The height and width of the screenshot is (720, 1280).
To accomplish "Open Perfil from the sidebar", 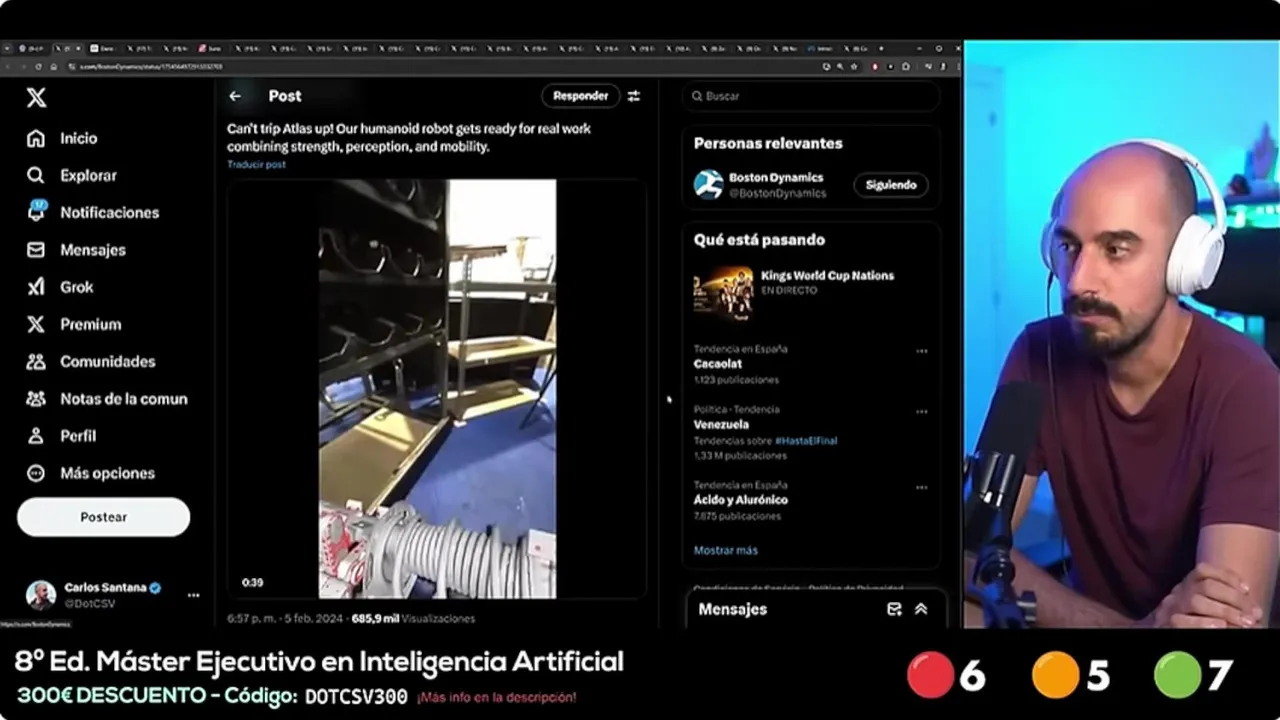I will click(62, 436).
